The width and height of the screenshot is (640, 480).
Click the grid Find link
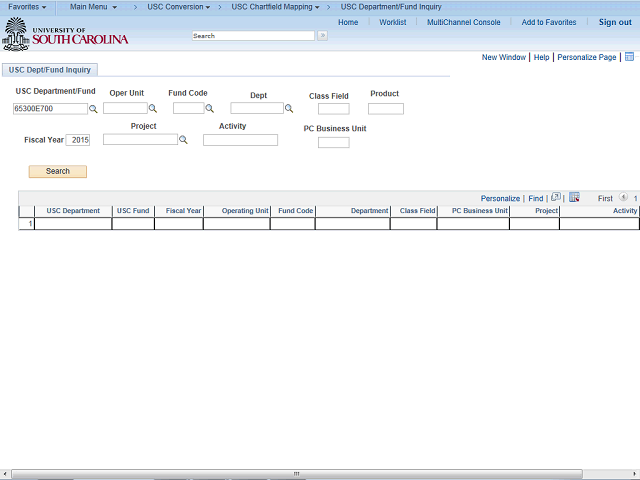click(x=536, y=198)
